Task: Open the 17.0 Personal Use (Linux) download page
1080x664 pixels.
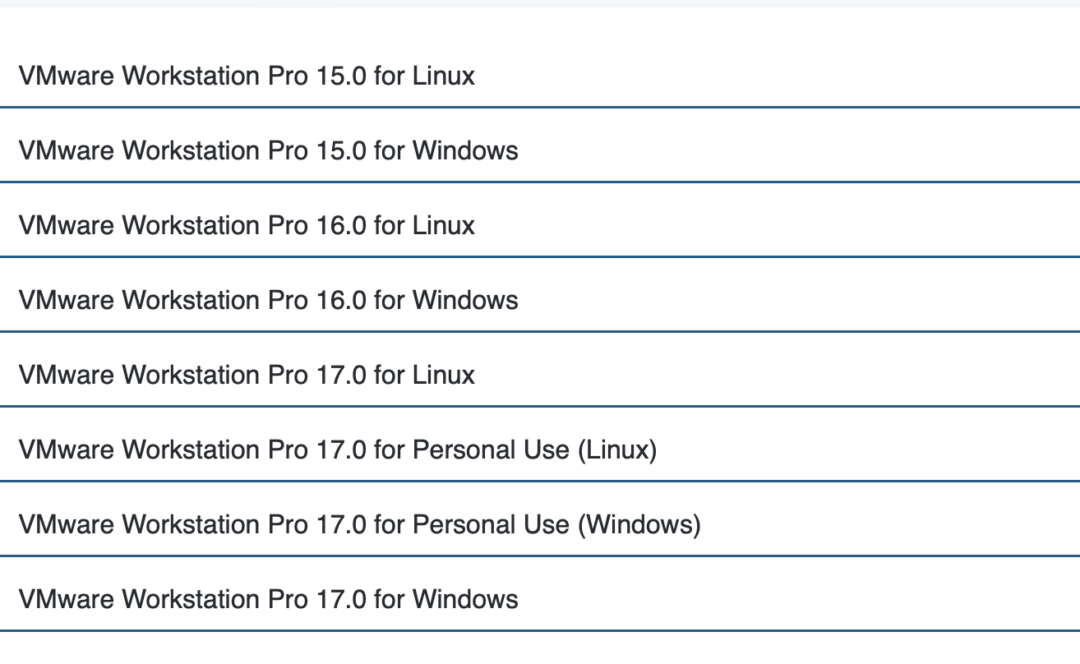Action: pyautogui.click(x=336, y=449)
